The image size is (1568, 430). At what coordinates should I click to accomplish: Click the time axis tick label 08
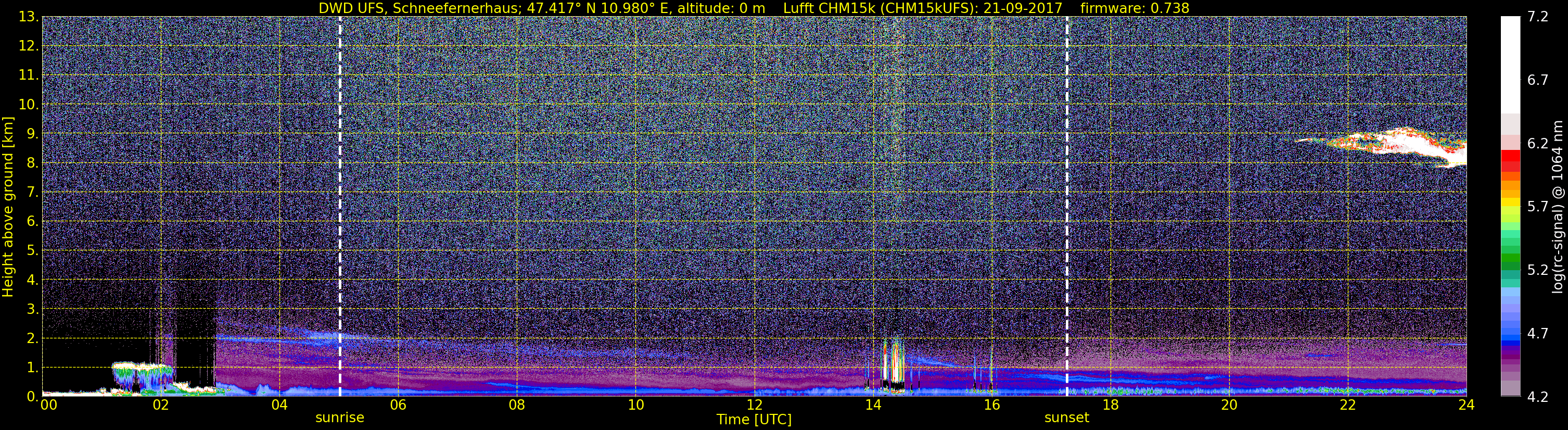pos(517,405)
